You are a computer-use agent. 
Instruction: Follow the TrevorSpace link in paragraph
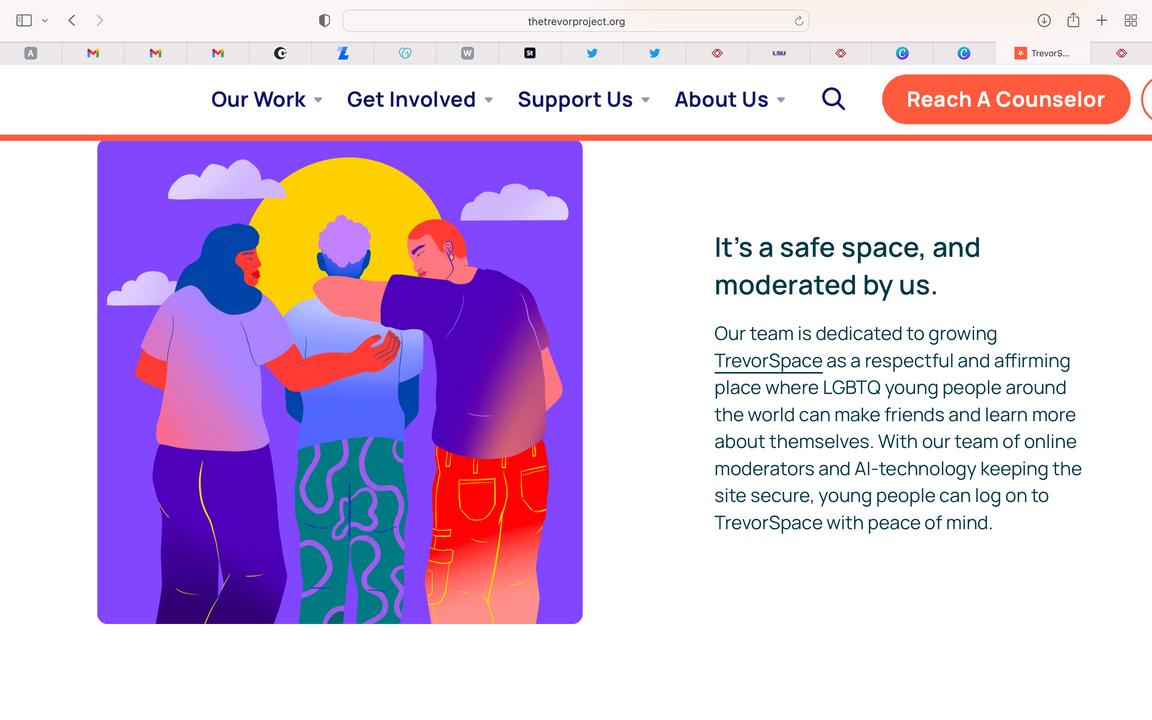(x=768, y=361)
